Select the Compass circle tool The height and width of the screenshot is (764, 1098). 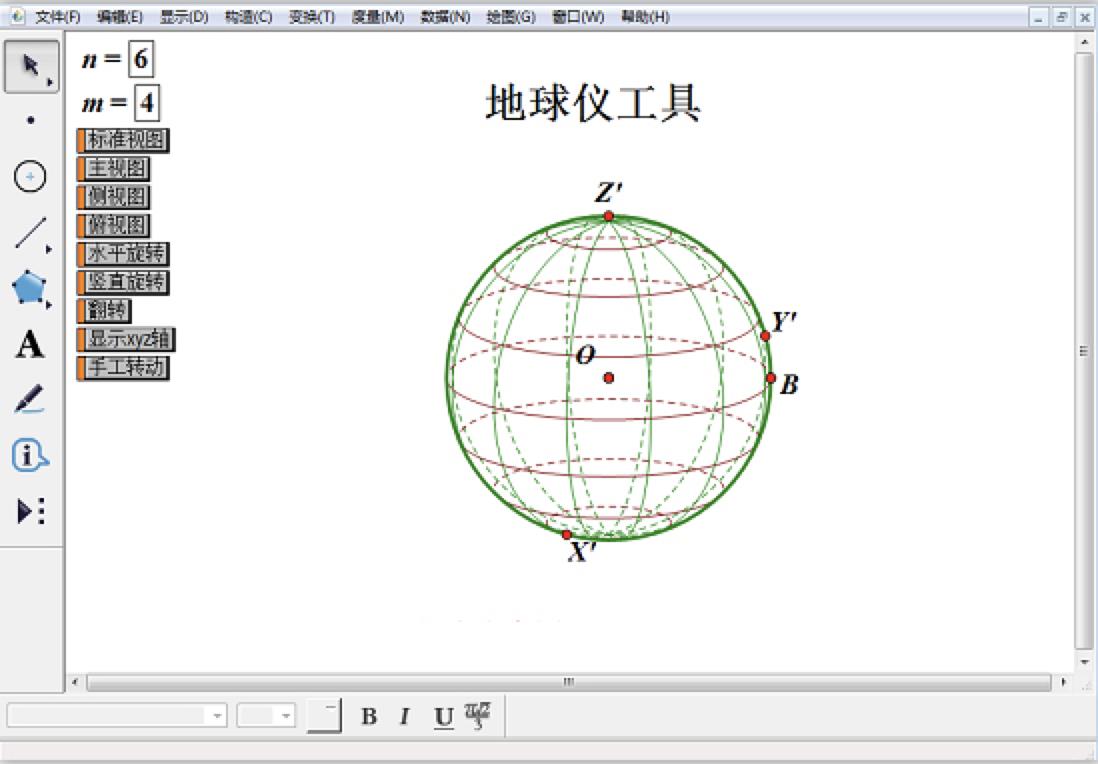30,176
